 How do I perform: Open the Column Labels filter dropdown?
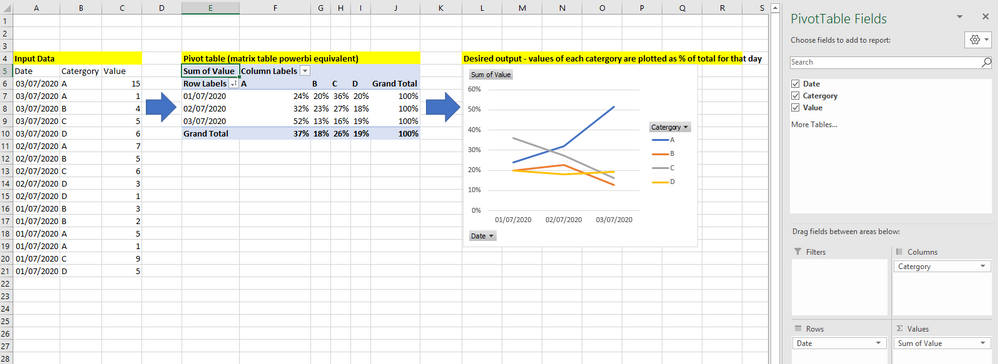tap(305, 71)
